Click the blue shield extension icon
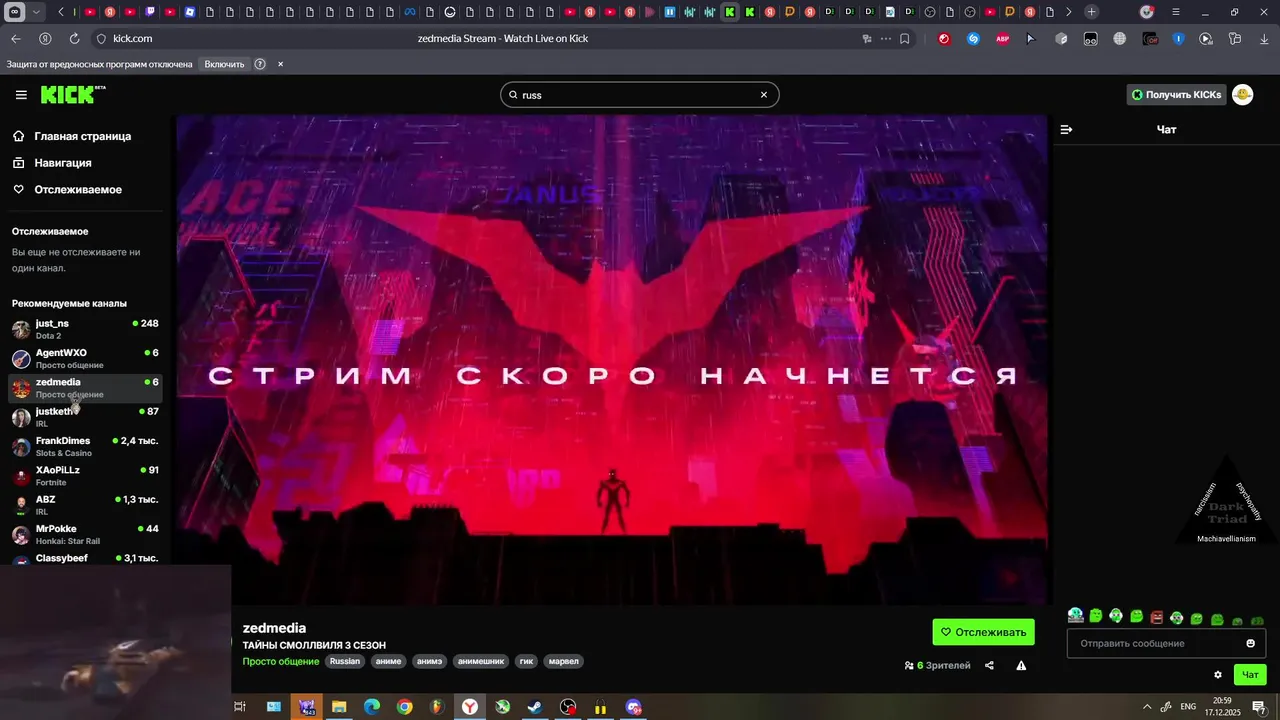This screenshot has width=1280, height=720. tap(1178, 39)
